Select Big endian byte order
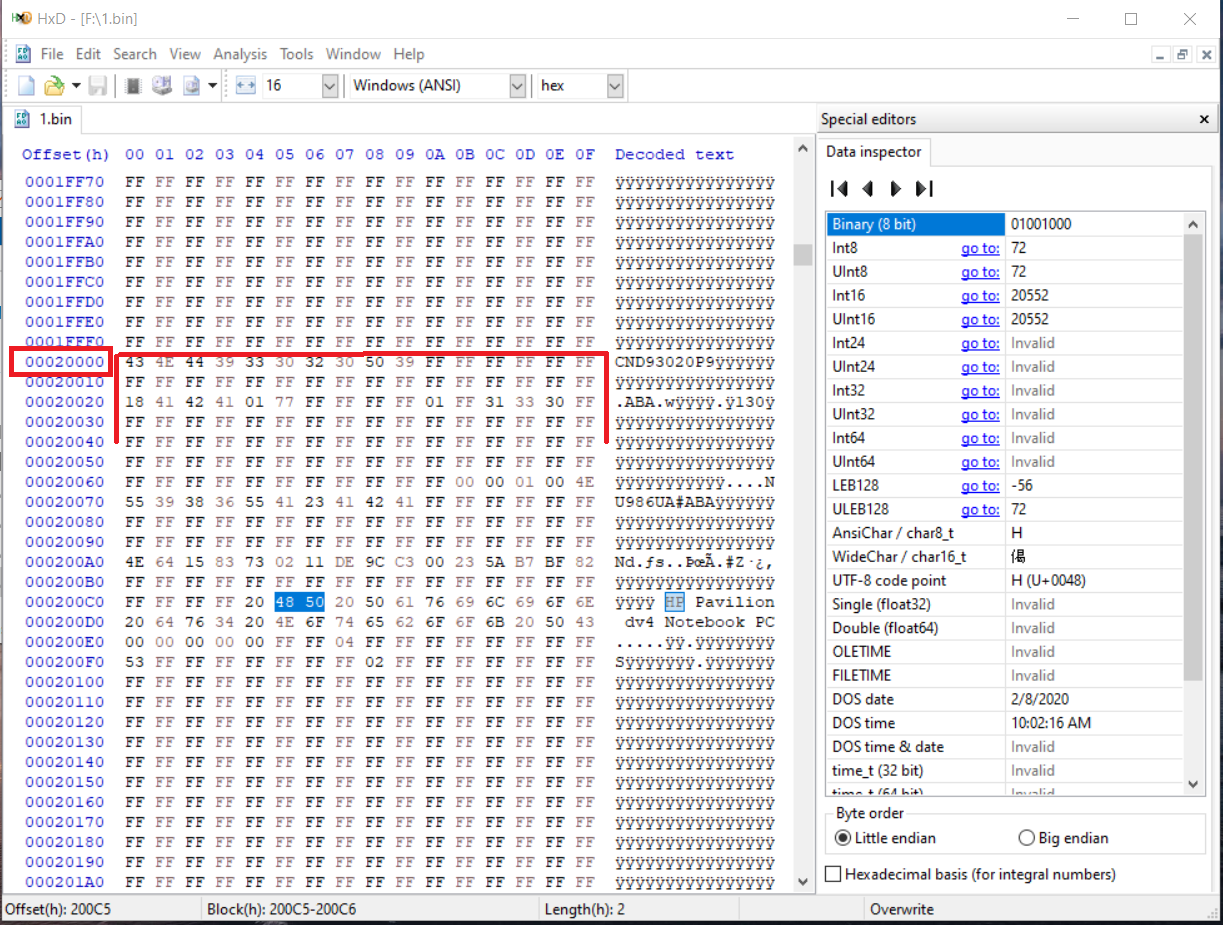Screen dimensions: 1223x925 (1026, 838)
